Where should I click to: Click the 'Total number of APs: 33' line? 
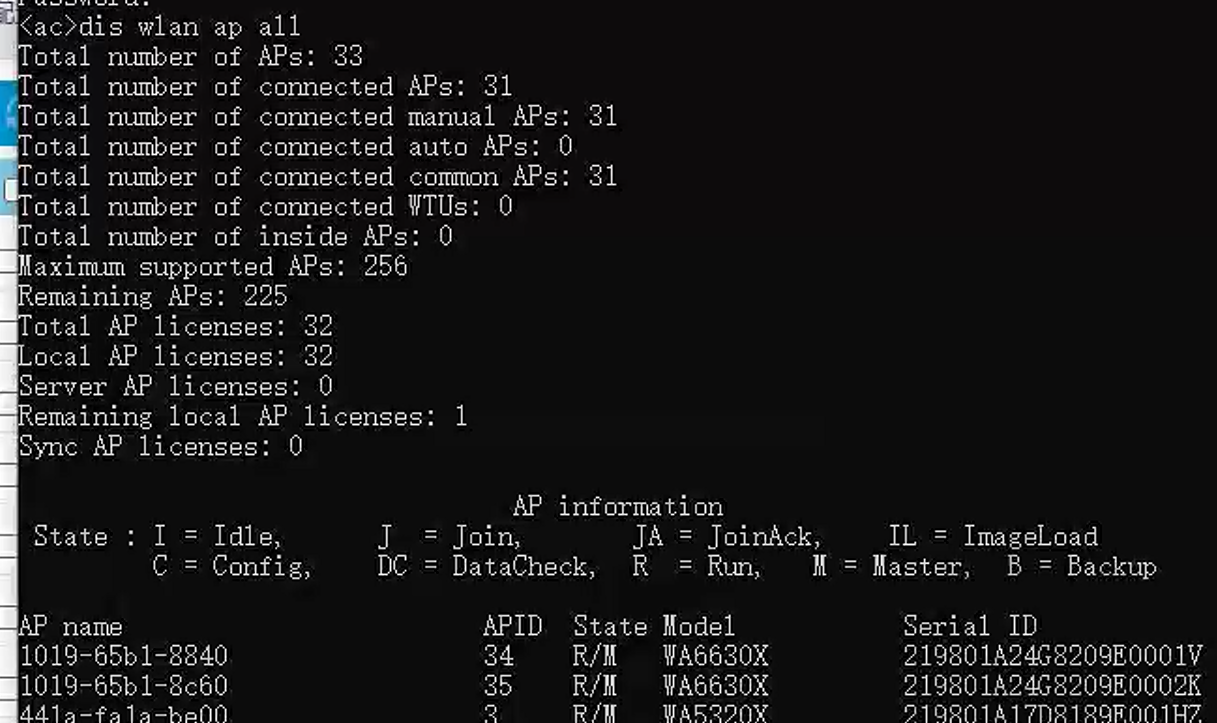pos(190,57)
